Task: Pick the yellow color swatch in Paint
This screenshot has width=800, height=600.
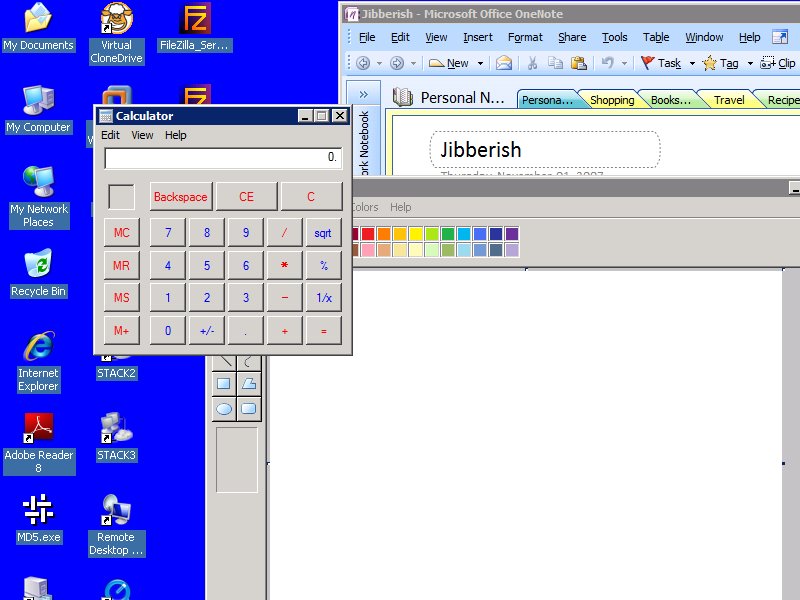Action: pyautogui.click(x=416, y=234)
